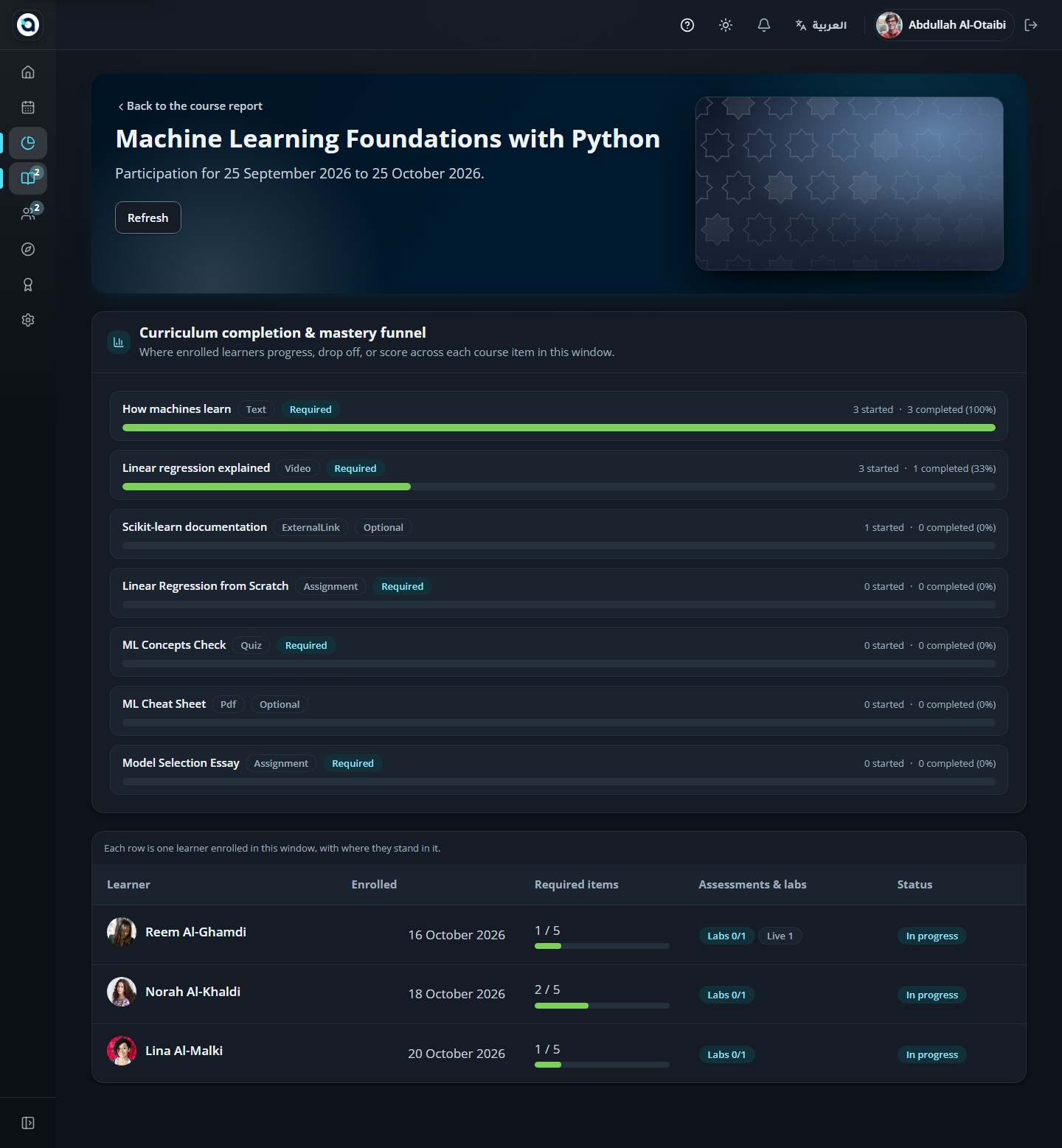Select the Enrolled column header
Screen dimensions: 1062x1148
[x=374, y=885]
